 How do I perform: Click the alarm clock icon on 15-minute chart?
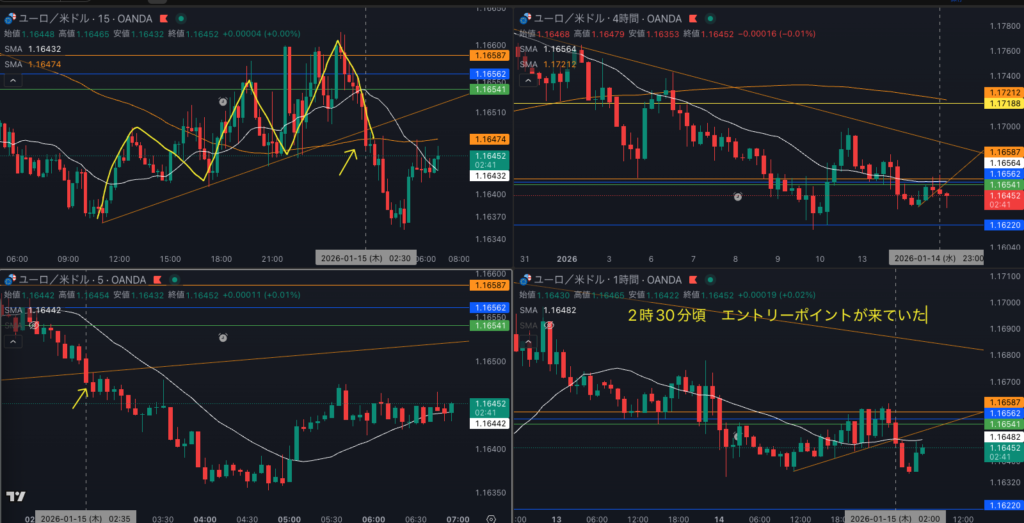pos(224,101)
